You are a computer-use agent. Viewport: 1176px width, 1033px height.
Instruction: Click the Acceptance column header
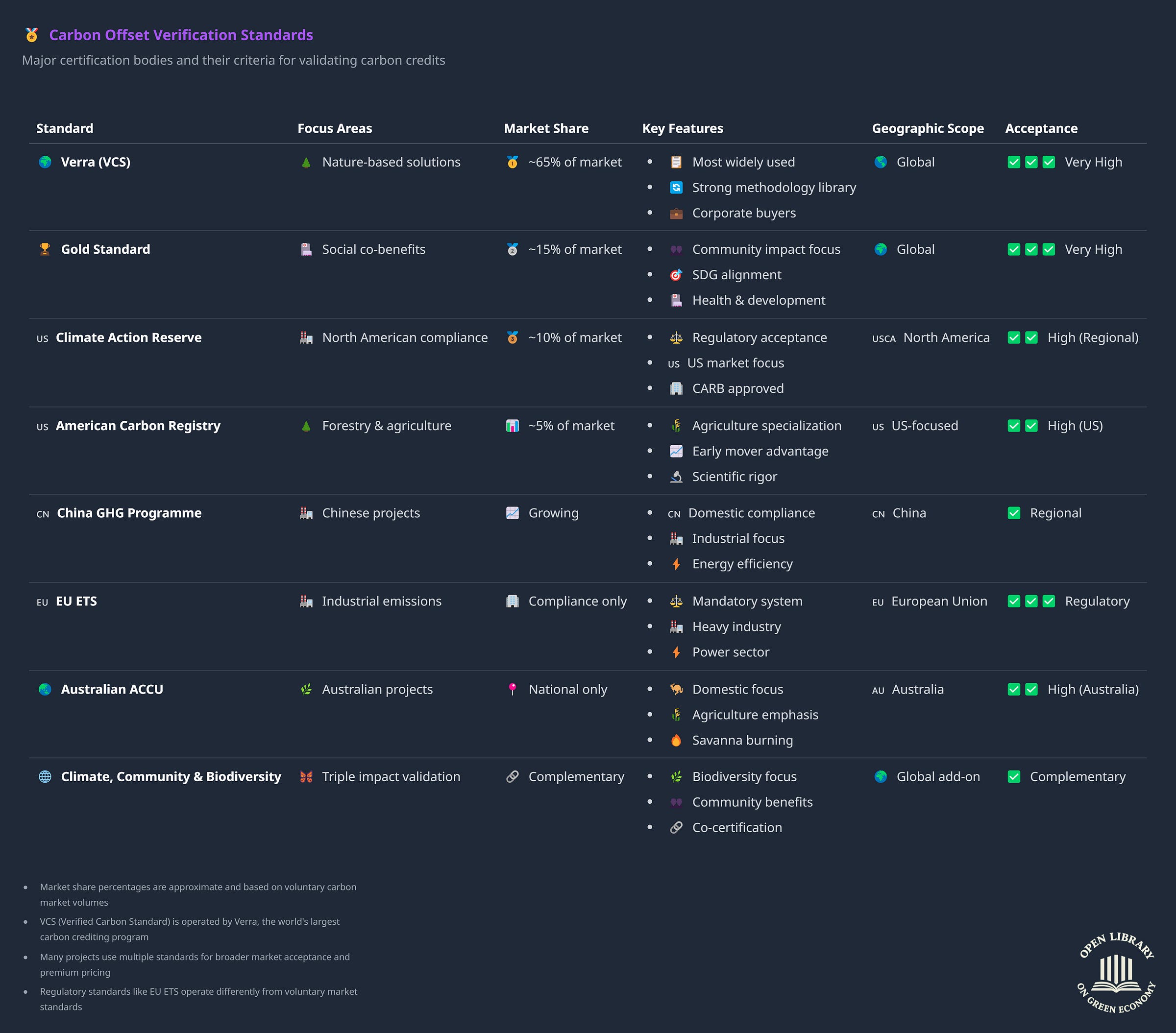[1041, 128]
